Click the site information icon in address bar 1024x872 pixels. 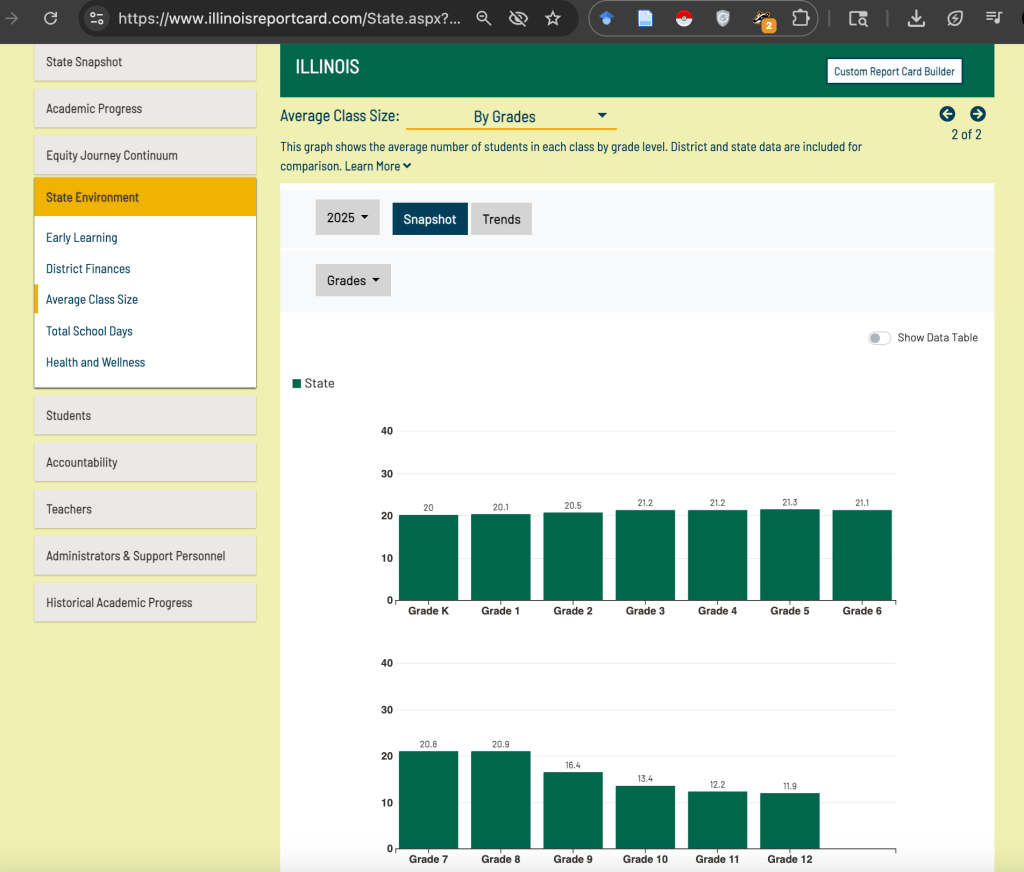click(x=96, y=18)
